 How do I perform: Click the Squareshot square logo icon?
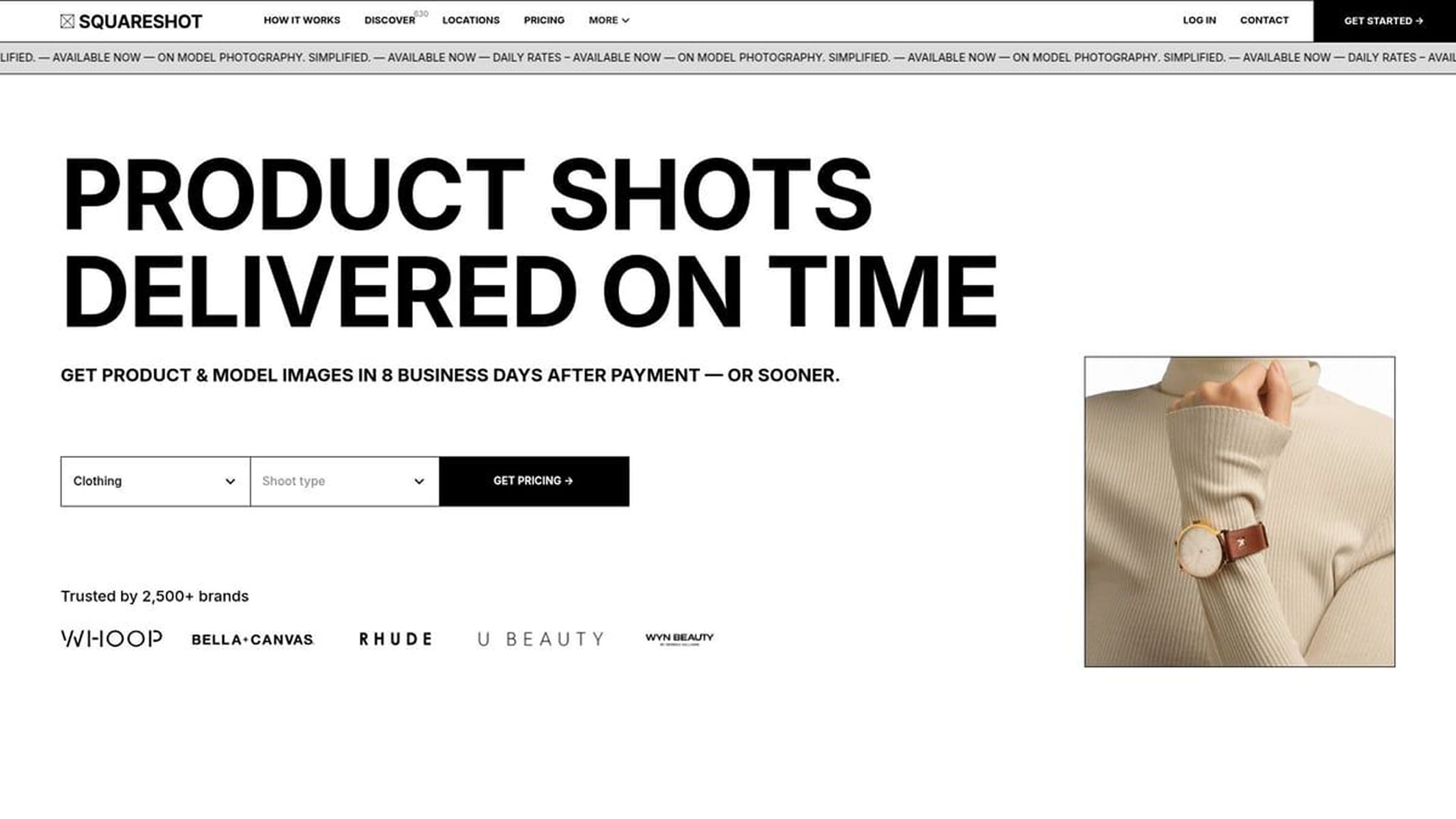(x=67, y=21)
